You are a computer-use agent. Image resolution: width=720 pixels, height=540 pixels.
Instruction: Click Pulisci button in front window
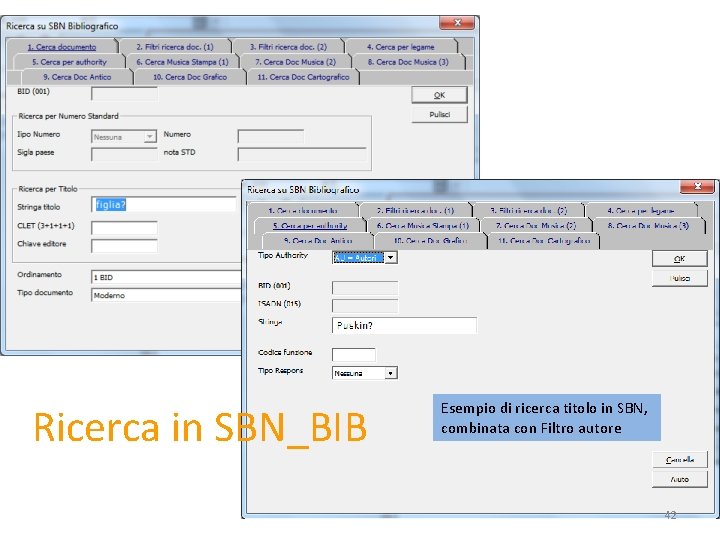(680, 278)
